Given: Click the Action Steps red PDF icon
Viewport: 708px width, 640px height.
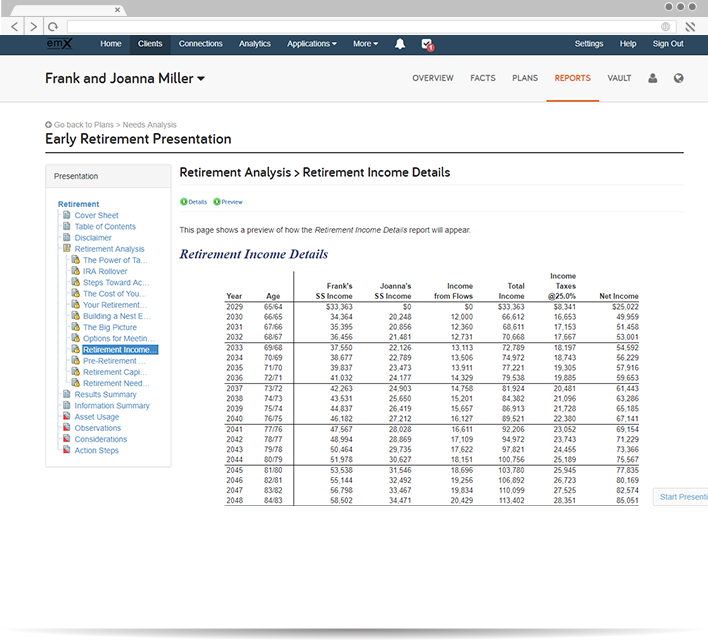Looking at the screenshot, I should click(67, 450).
